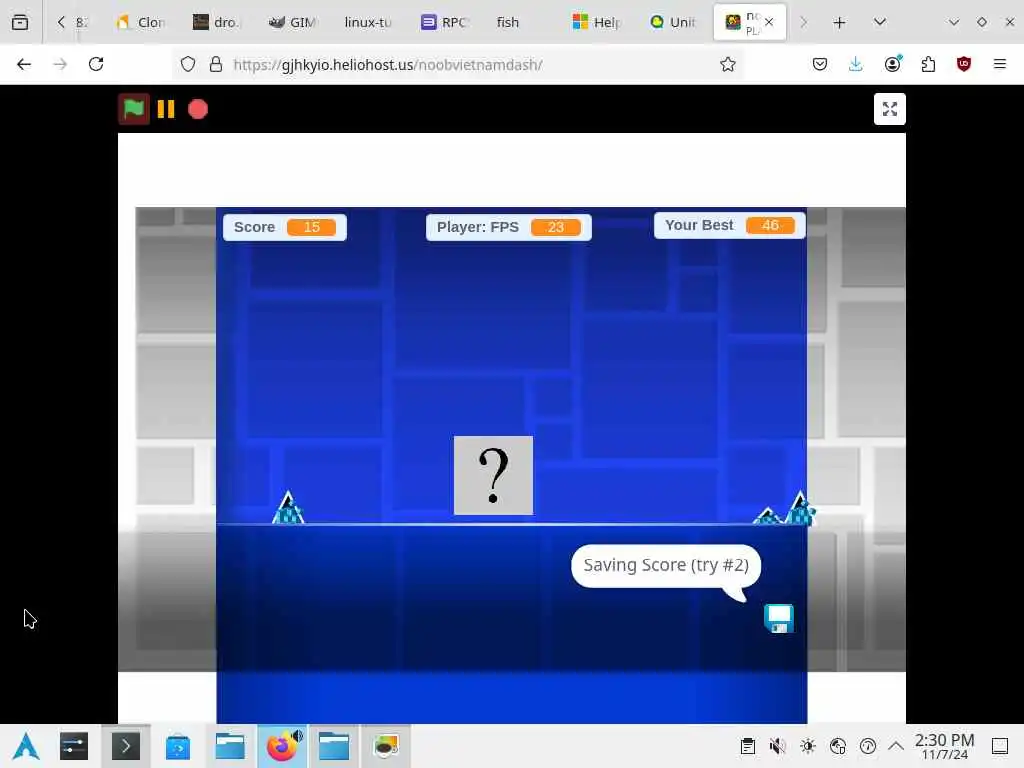This screenshot has height=768, width=1024.
Task: Open uBlock Origin extension
Action: tap(964, 64)
